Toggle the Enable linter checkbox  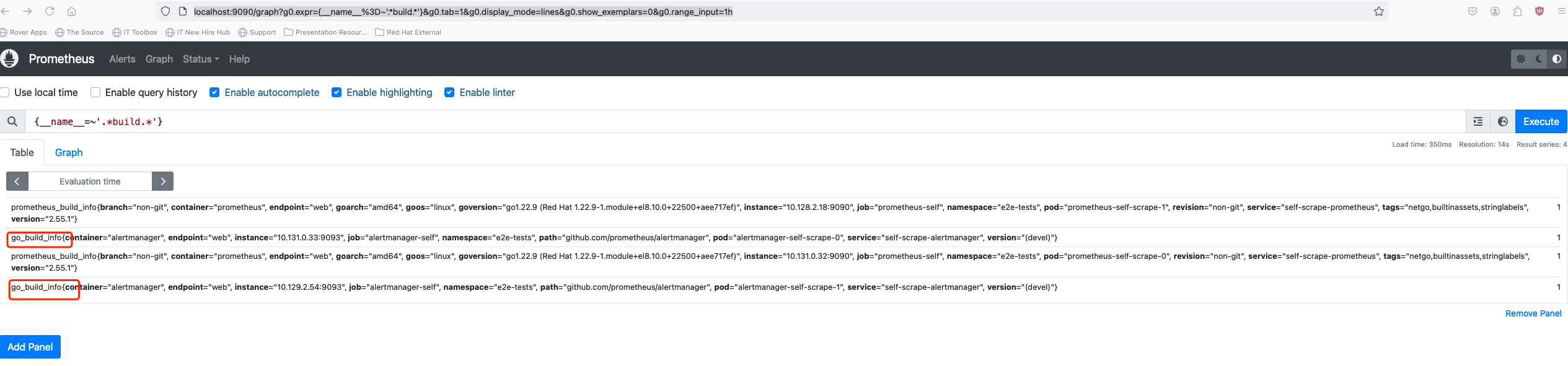(449, 92)
